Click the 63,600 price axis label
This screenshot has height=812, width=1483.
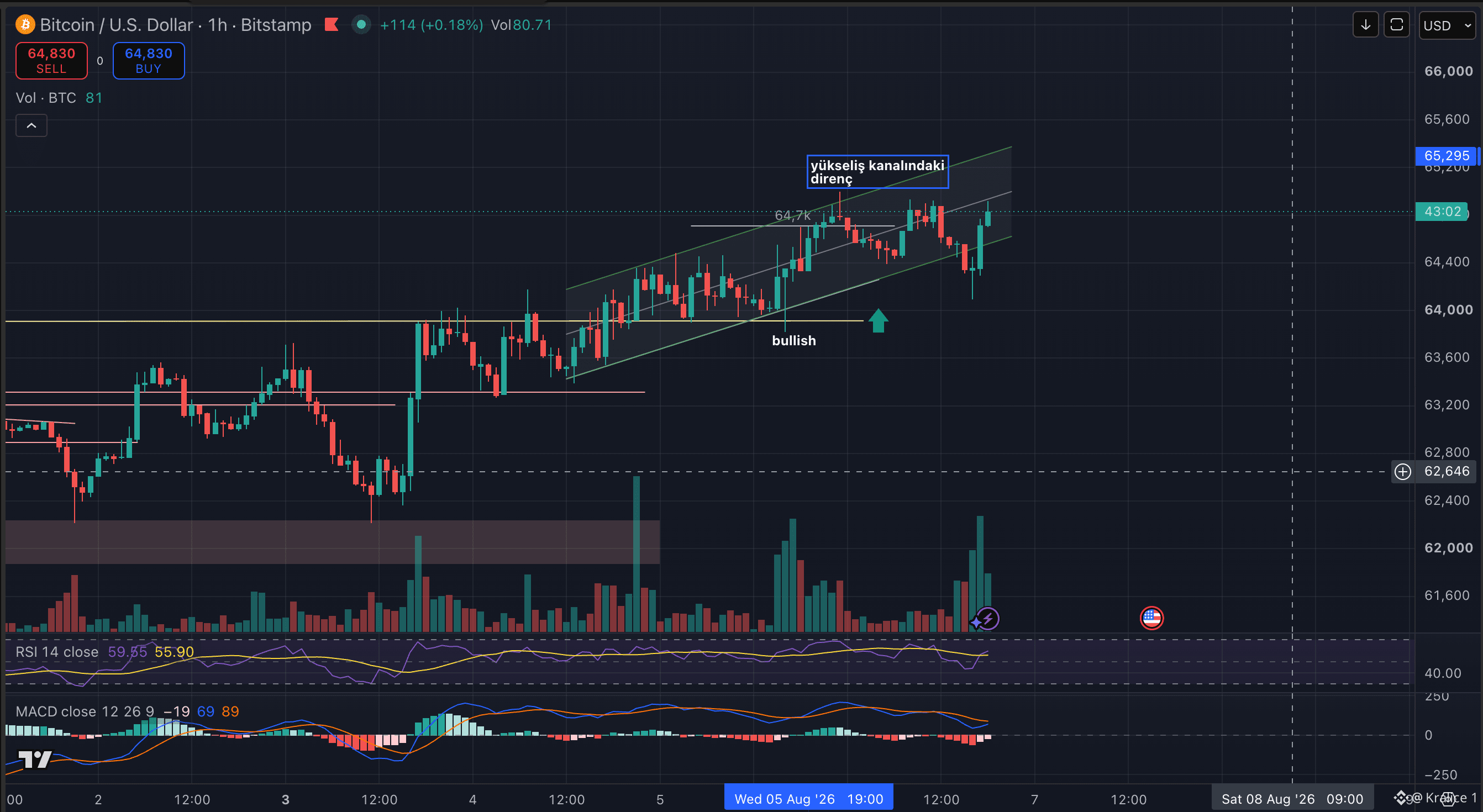tap(1447, 357)
